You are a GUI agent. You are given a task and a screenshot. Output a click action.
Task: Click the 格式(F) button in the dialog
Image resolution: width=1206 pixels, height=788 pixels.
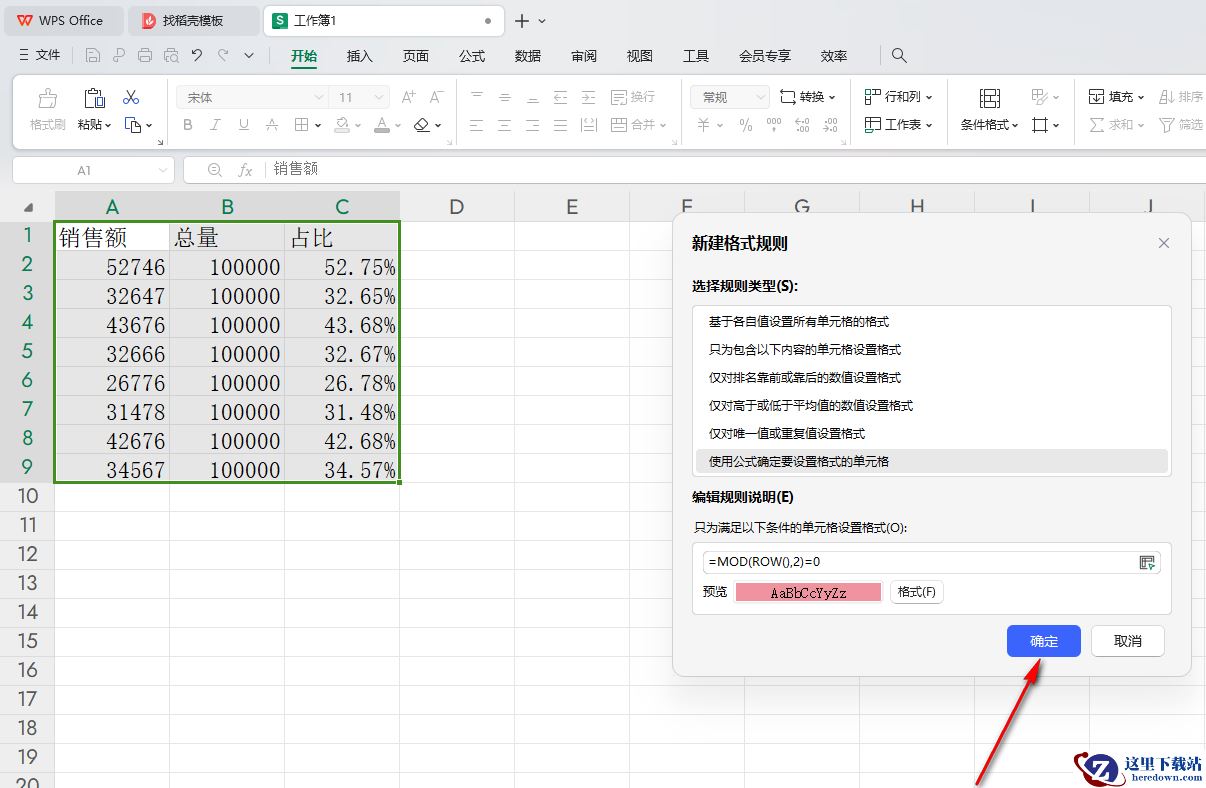(x=917, y=592)
